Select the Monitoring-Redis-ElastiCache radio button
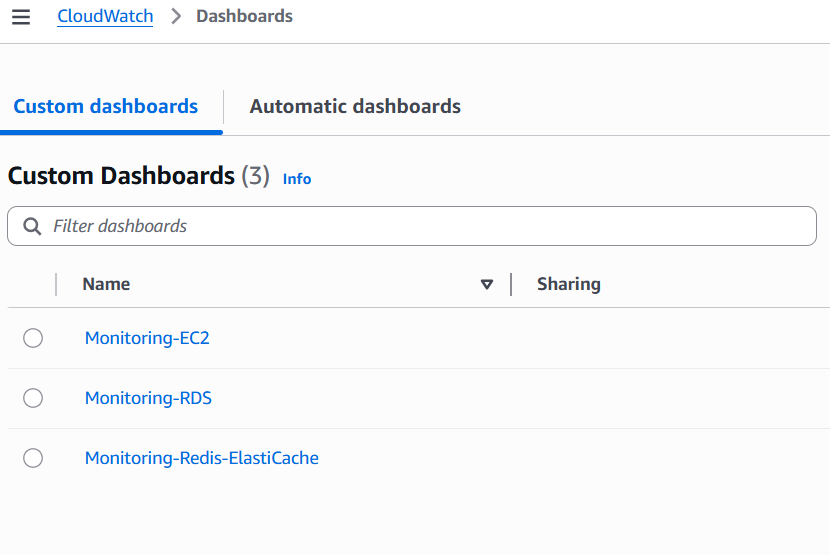This screenshot has width=830, height=555. point(33,458)
